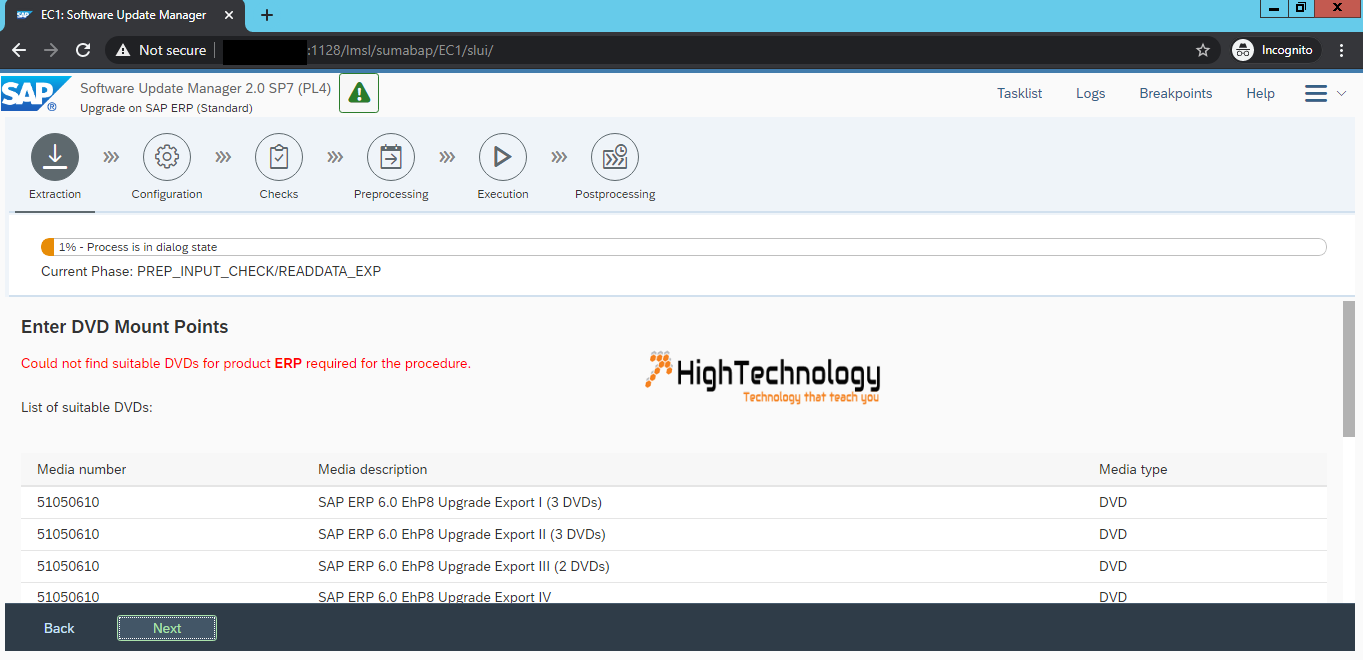
Task: Click the Next button
Action: point(167,628)
